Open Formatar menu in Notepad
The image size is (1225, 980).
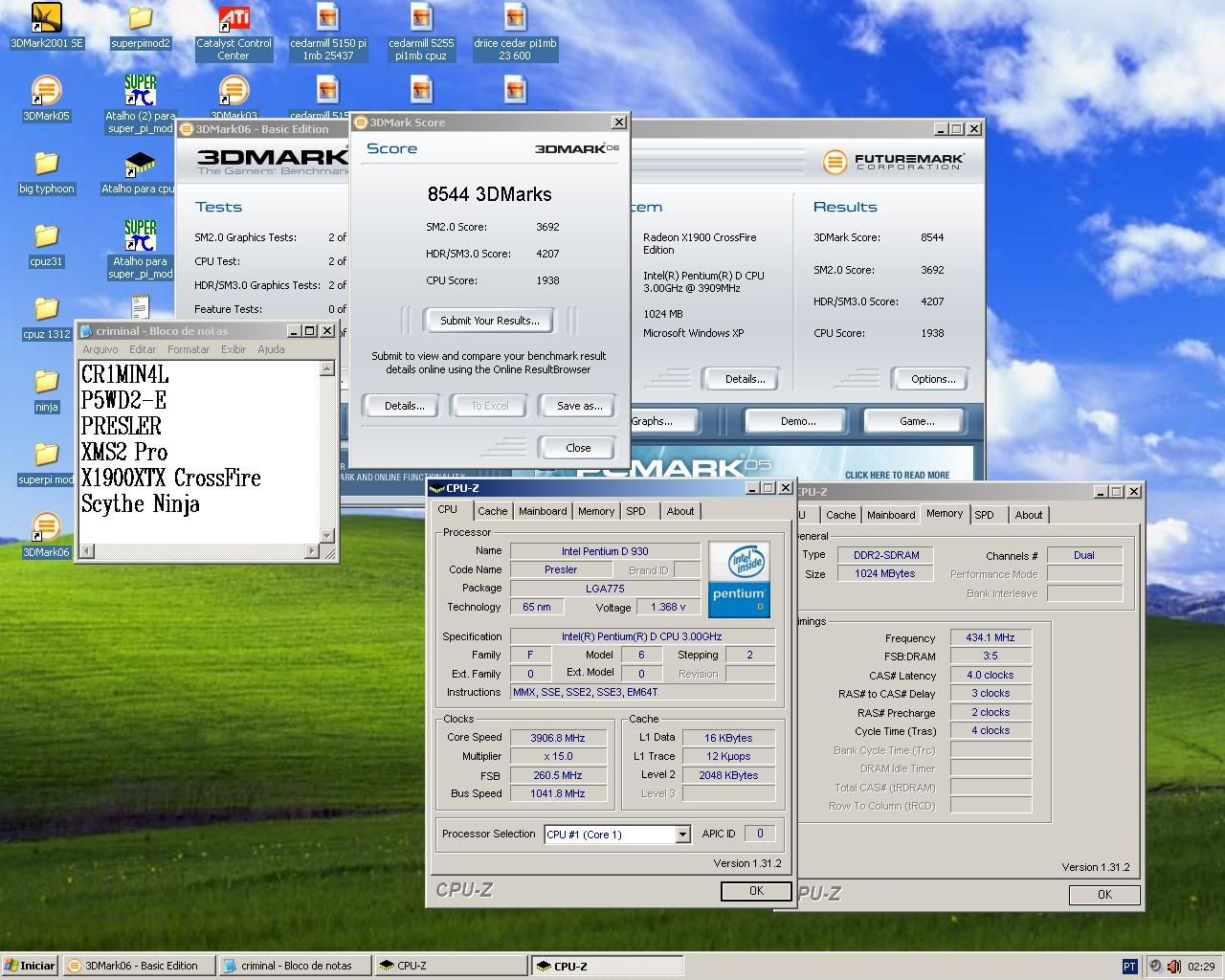[189, 349]
